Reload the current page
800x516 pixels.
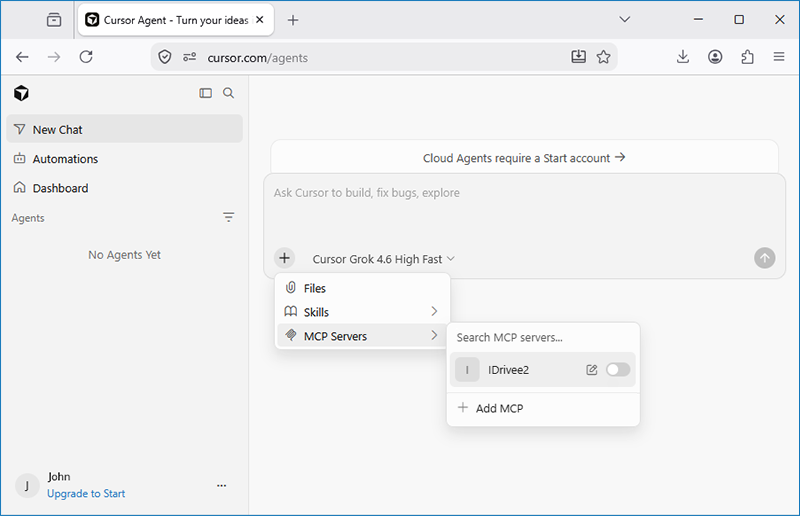[x=86, y=57]
